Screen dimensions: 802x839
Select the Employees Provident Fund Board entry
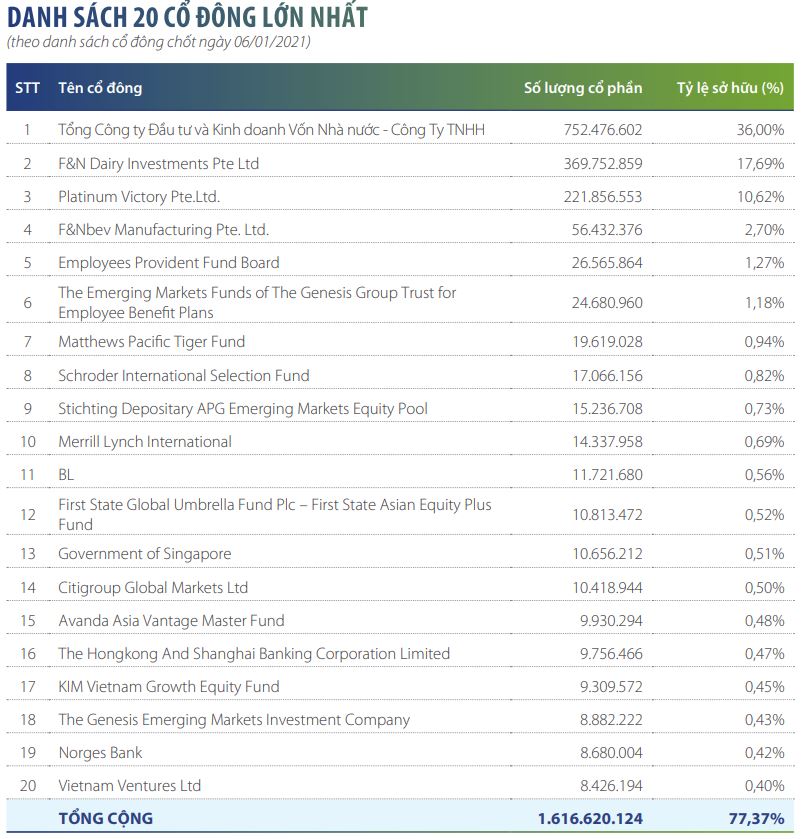coord(169,262)
